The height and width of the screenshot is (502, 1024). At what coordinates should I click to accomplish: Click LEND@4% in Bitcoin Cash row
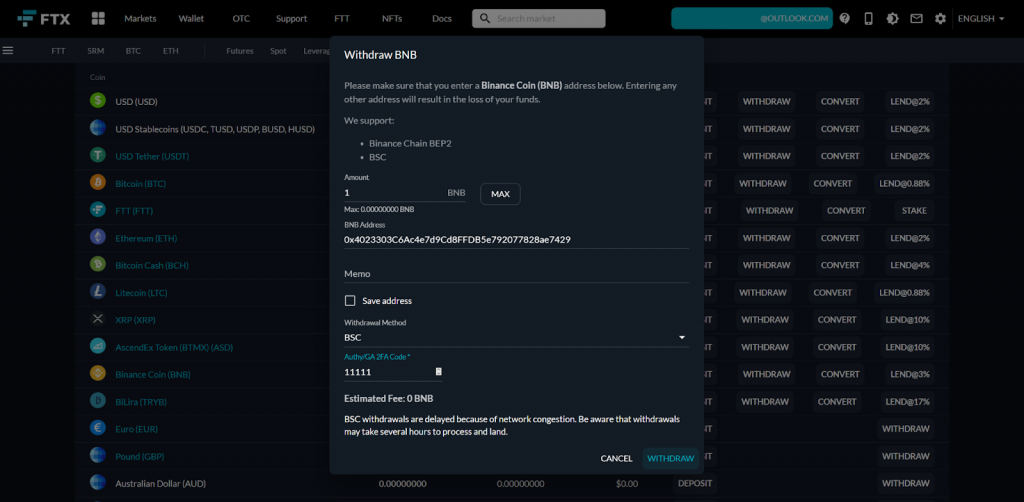point(907,265)
